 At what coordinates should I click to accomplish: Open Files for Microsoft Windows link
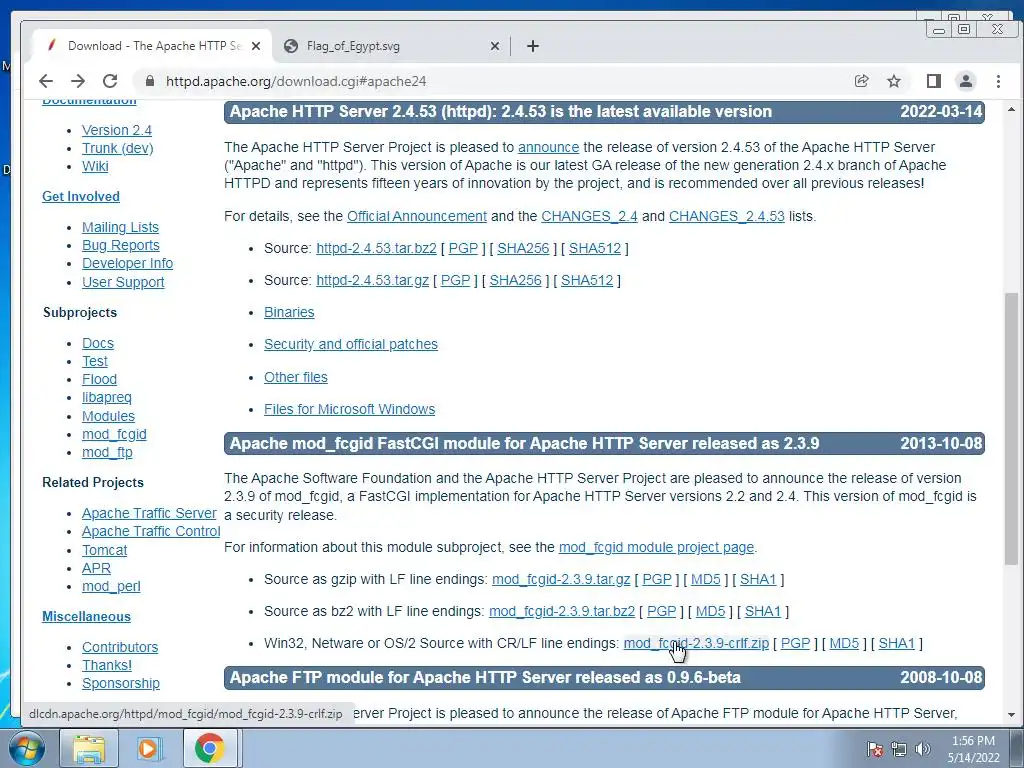[349, 409]
